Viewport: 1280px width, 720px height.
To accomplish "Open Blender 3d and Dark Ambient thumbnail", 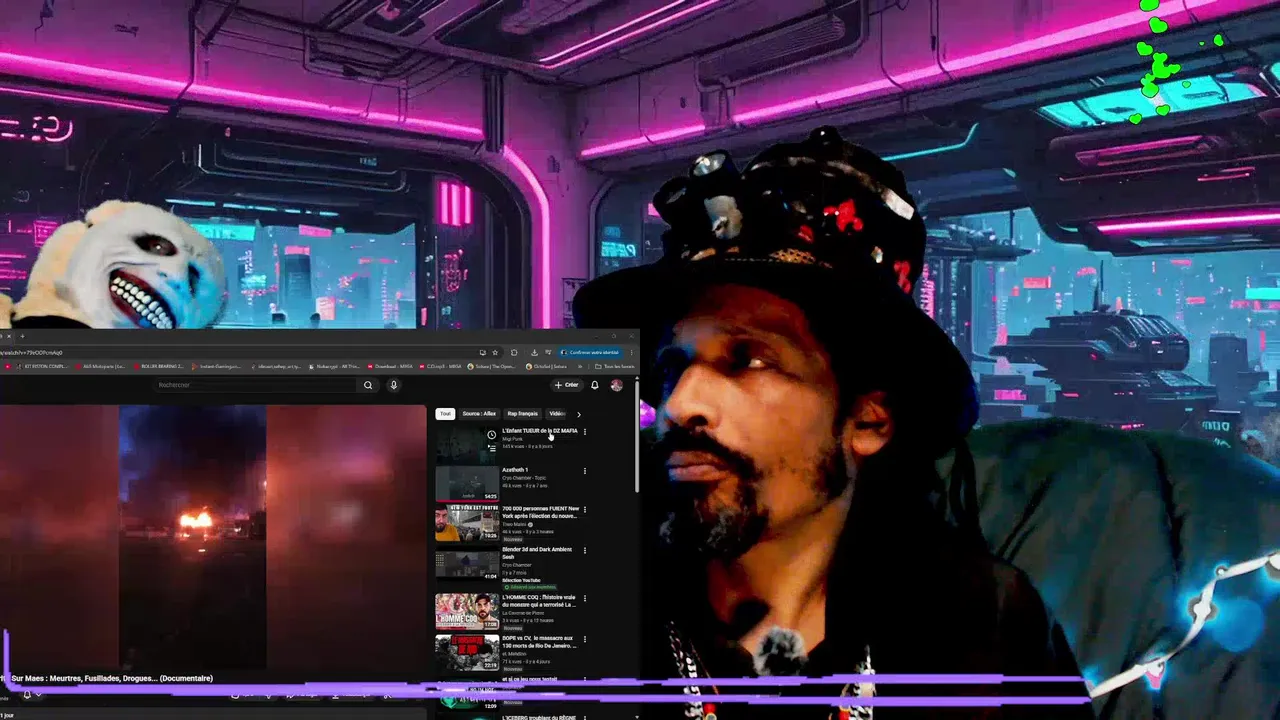I will pos(466,564).
